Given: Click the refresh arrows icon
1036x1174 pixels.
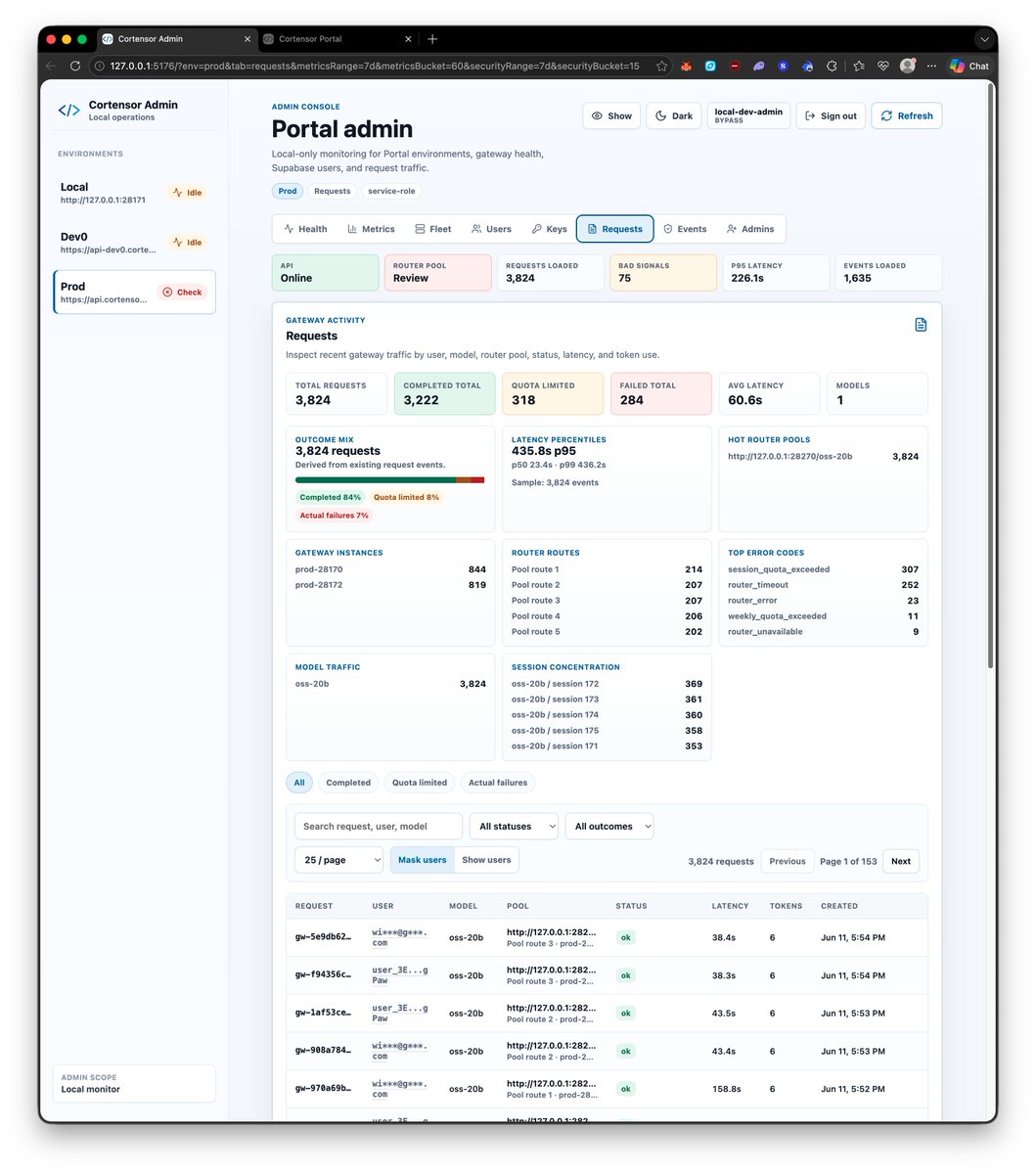Looking at the screenshot, I should [x=886, y=115].
